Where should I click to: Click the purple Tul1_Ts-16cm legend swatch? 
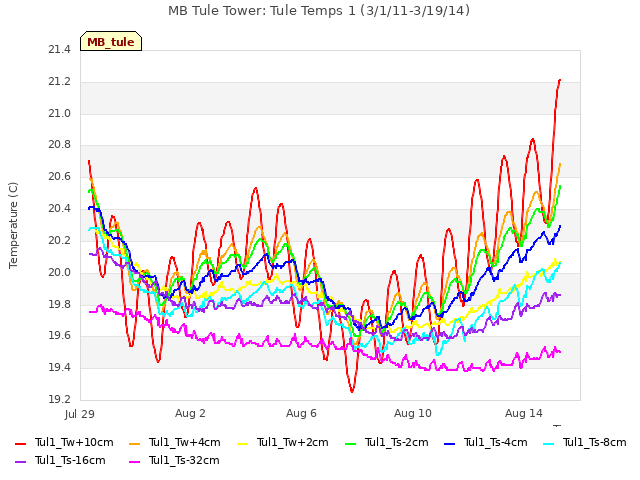(x=20, y=461)
